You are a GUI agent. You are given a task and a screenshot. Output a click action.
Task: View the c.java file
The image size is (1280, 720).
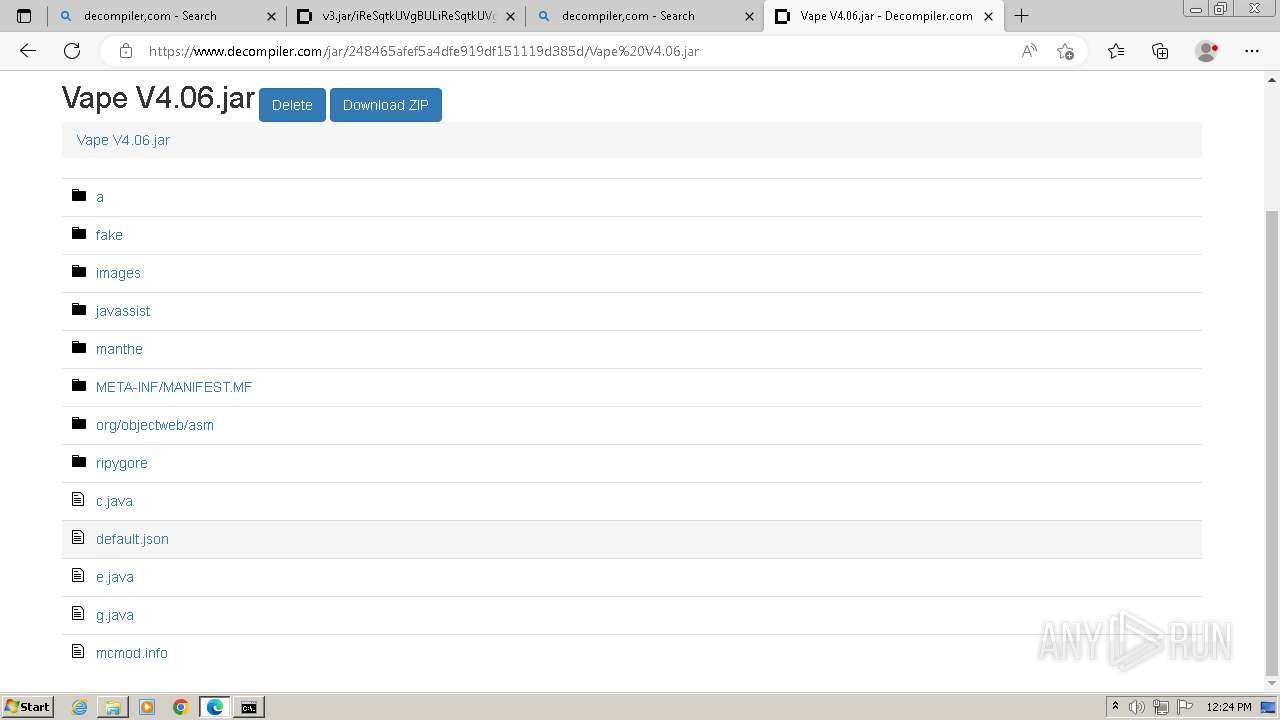point(114,501)
